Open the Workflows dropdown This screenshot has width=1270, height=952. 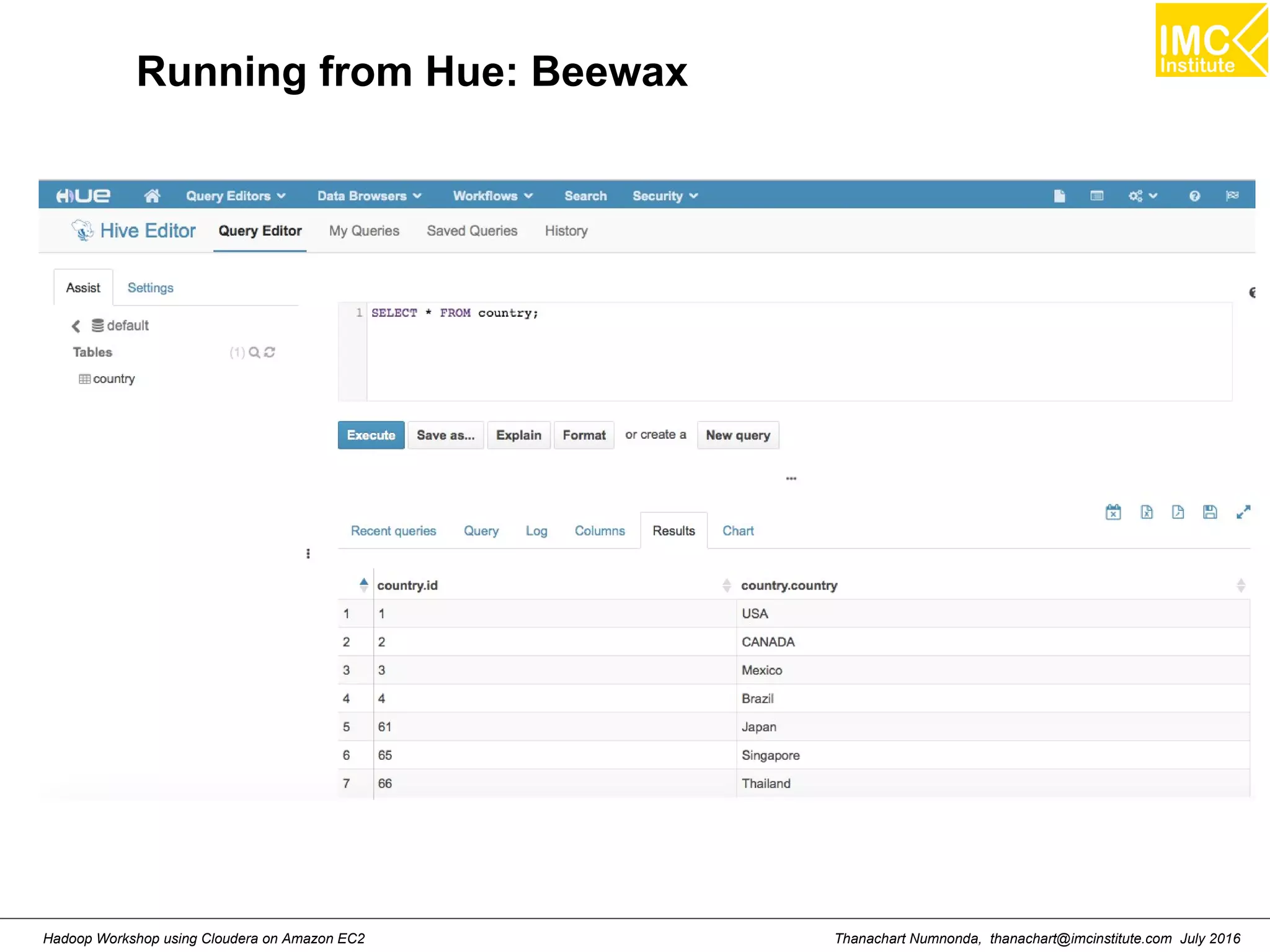[493, 196]
